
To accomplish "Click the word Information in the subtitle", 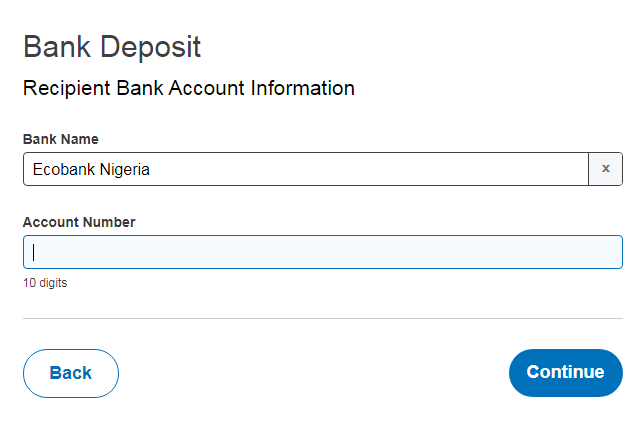I will pyautogui.click(x=303, y=88).
